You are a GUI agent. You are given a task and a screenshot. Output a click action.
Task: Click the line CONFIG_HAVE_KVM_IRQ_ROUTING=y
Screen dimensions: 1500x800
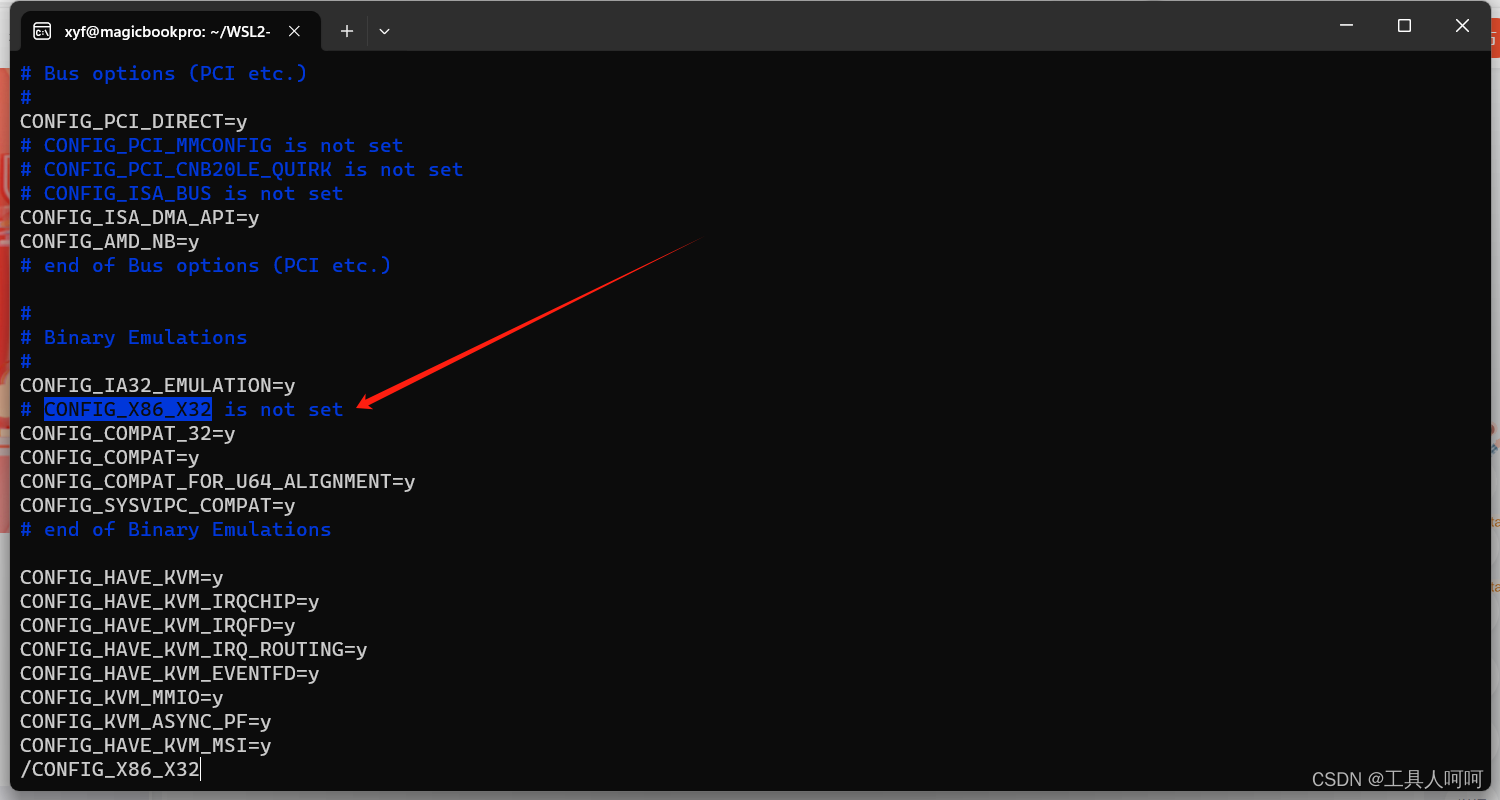193,650
